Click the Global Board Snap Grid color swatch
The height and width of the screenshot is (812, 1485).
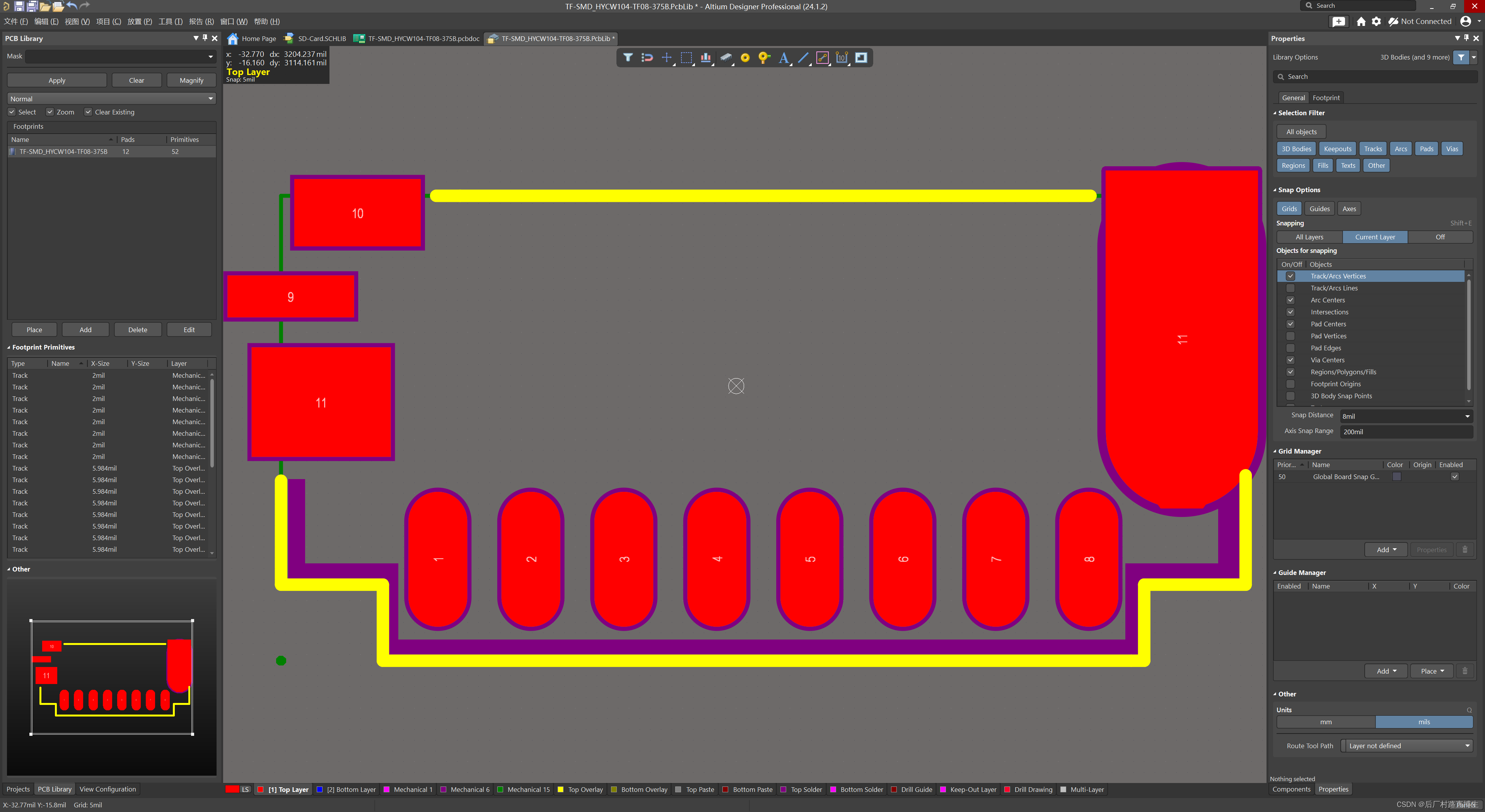pyautogui.click(x=1396, y=477)
